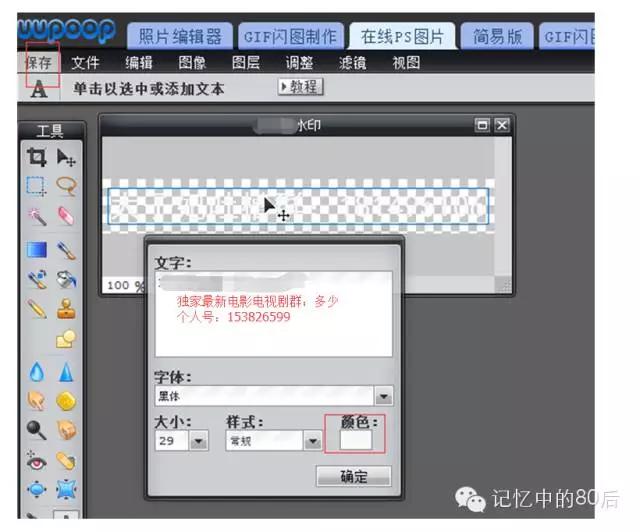Click the 教程 tutorial button
The width and height of the screenshot is (640, 532).
click(300, 87)
